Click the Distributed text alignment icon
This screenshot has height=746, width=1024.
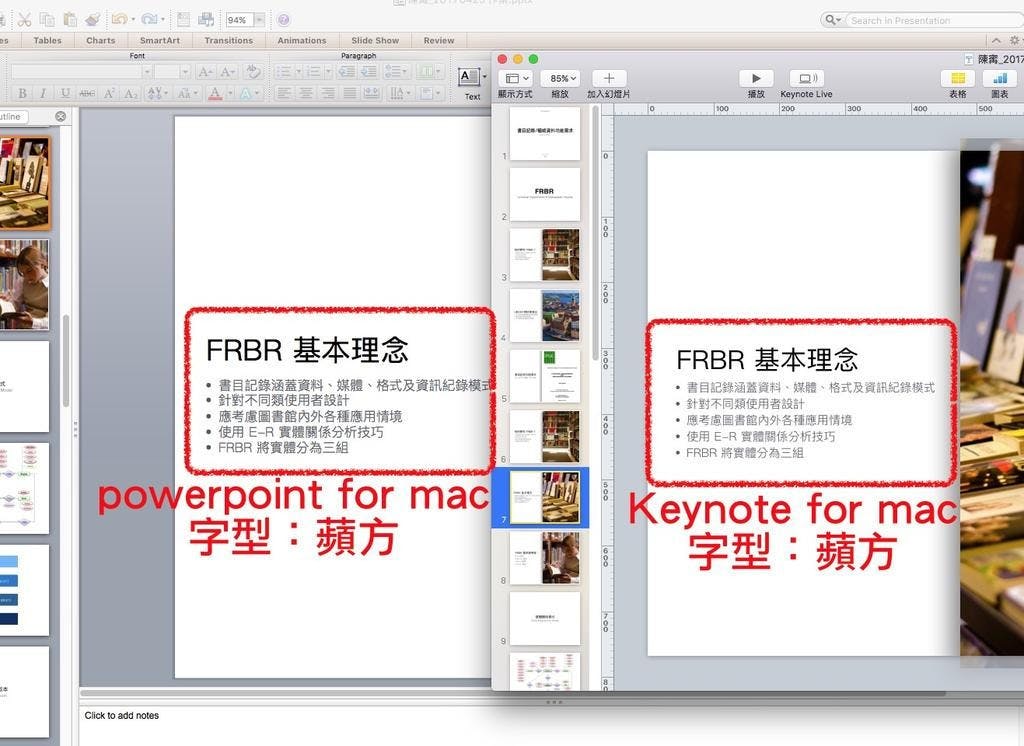(372, 93)
